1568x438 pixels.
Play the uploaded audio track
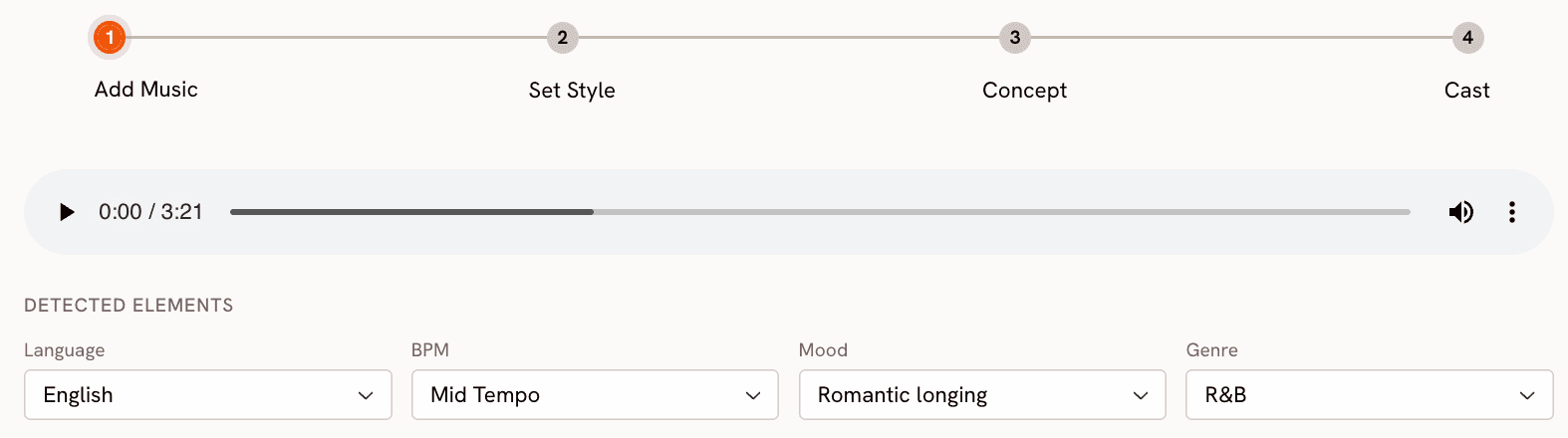[67, 212]
